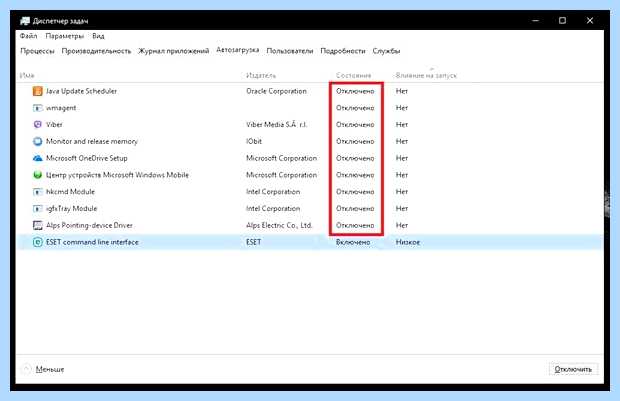Image resolution: width=620 pixels, height=401 pixels.
Task: Click Отключено status in Java Update Scheduler row
Action: [355, 91]
